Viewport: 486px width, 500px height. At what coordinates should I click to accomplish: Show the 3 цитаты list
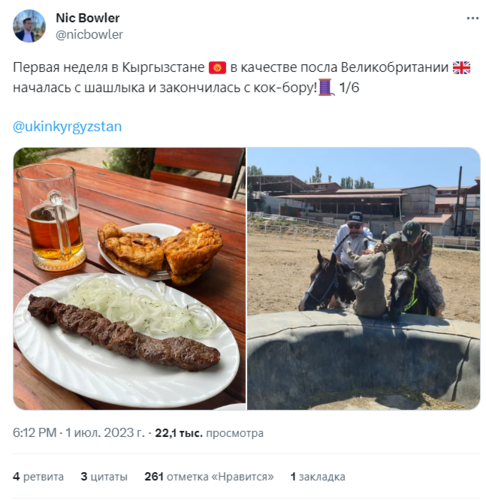tap(104, 476)
